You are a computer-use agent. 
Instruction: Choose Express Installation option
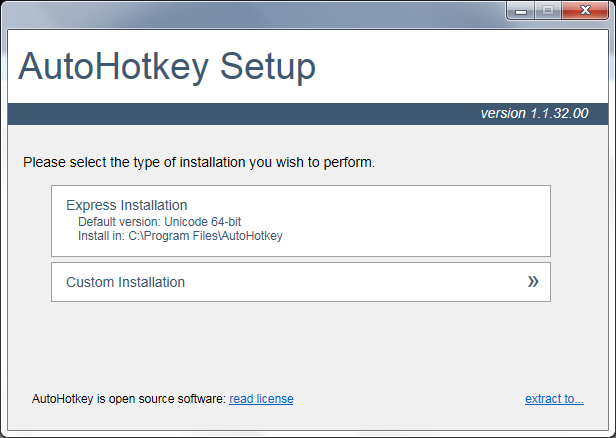click(x=301, y=221)
